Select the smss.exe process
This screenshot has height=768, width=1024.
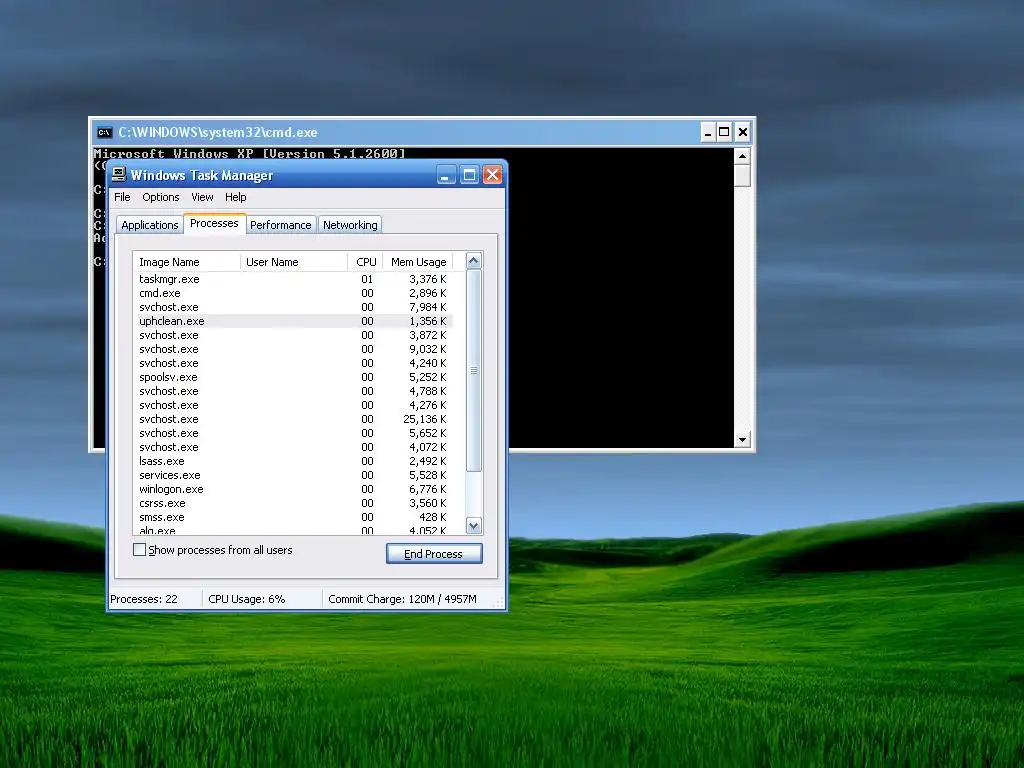[293, 517]
